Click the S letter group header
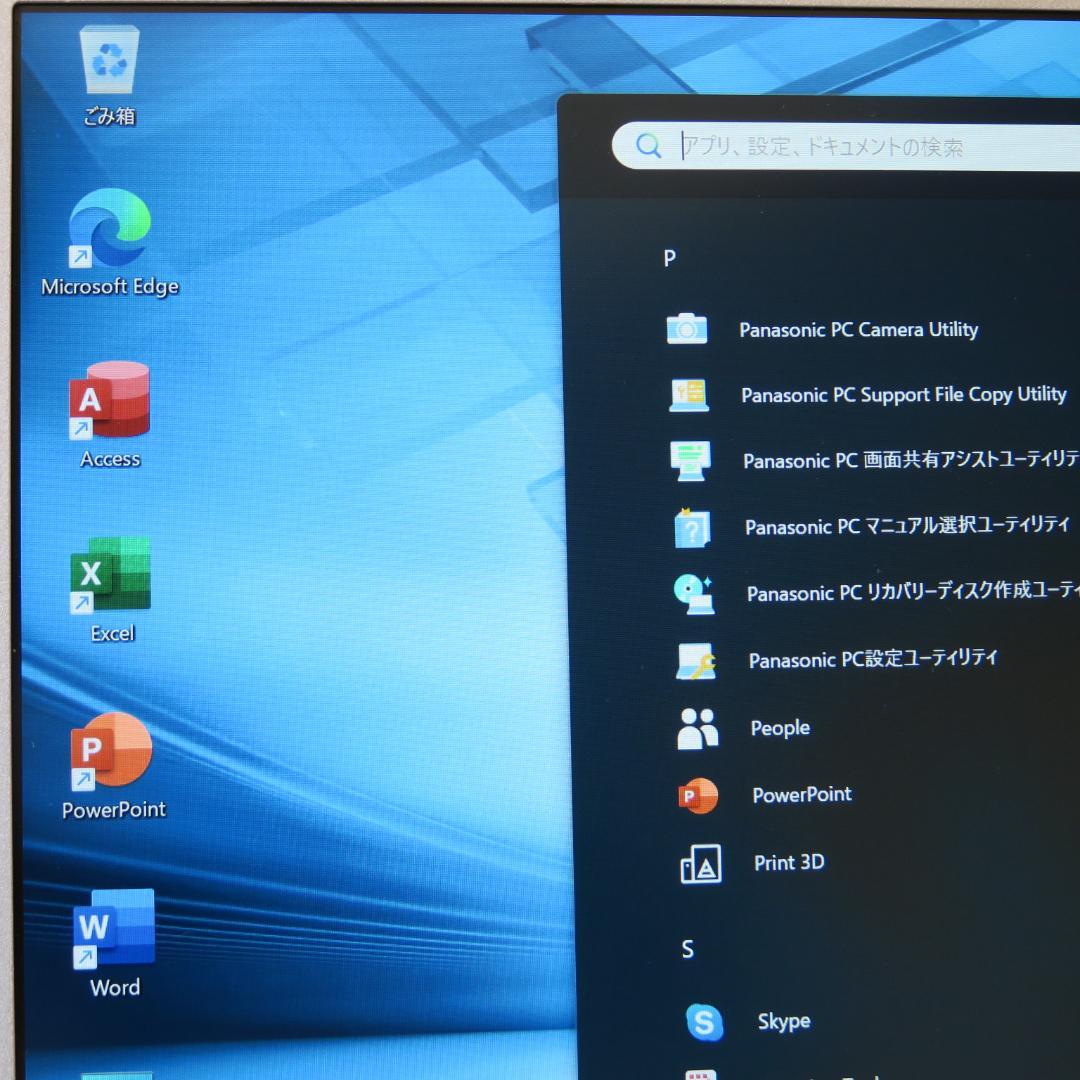 (x=687, y=949)
